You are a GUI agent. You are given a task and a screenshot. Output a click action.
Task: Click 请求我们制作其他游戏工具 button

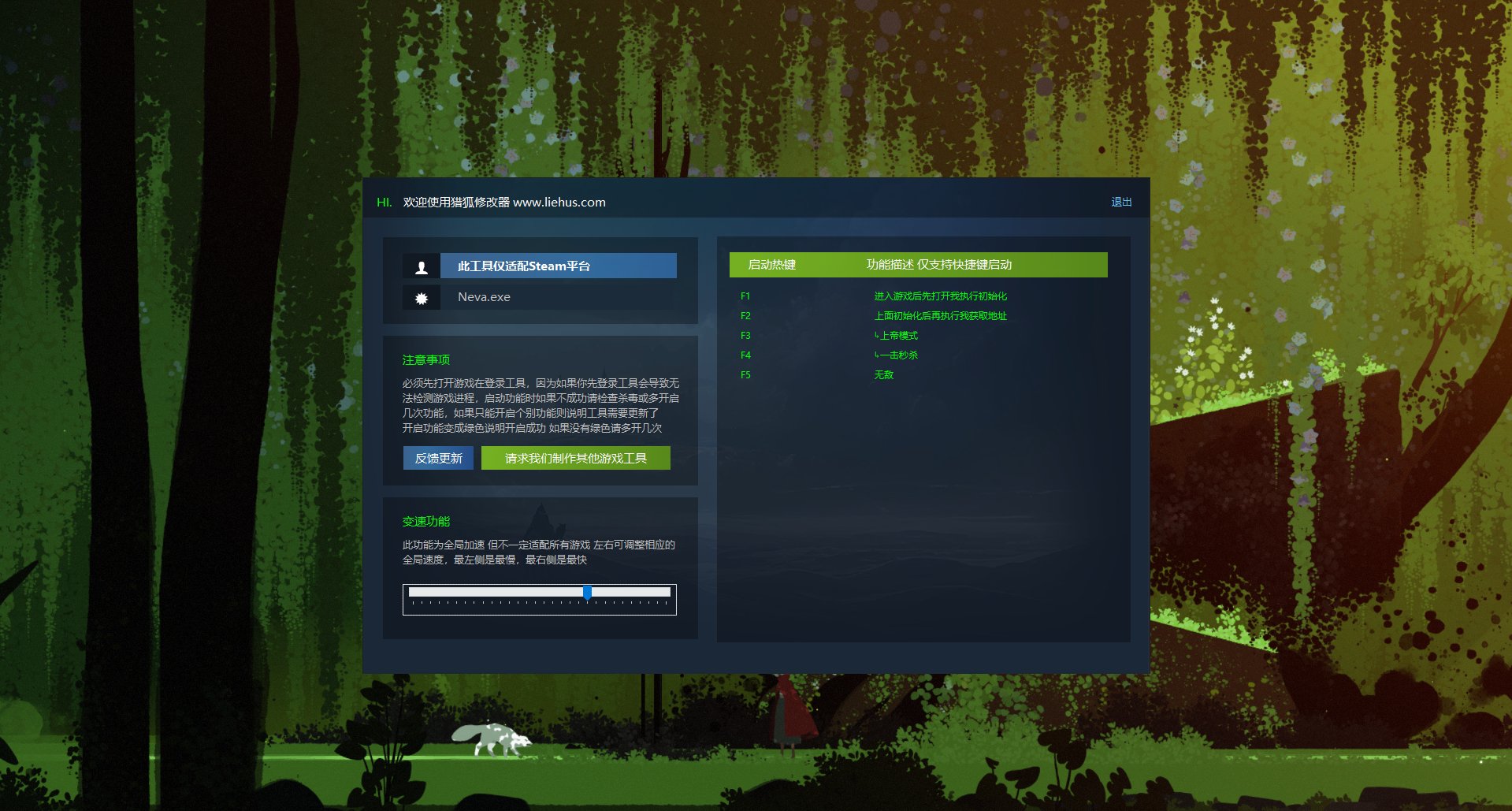pos(576,458)
